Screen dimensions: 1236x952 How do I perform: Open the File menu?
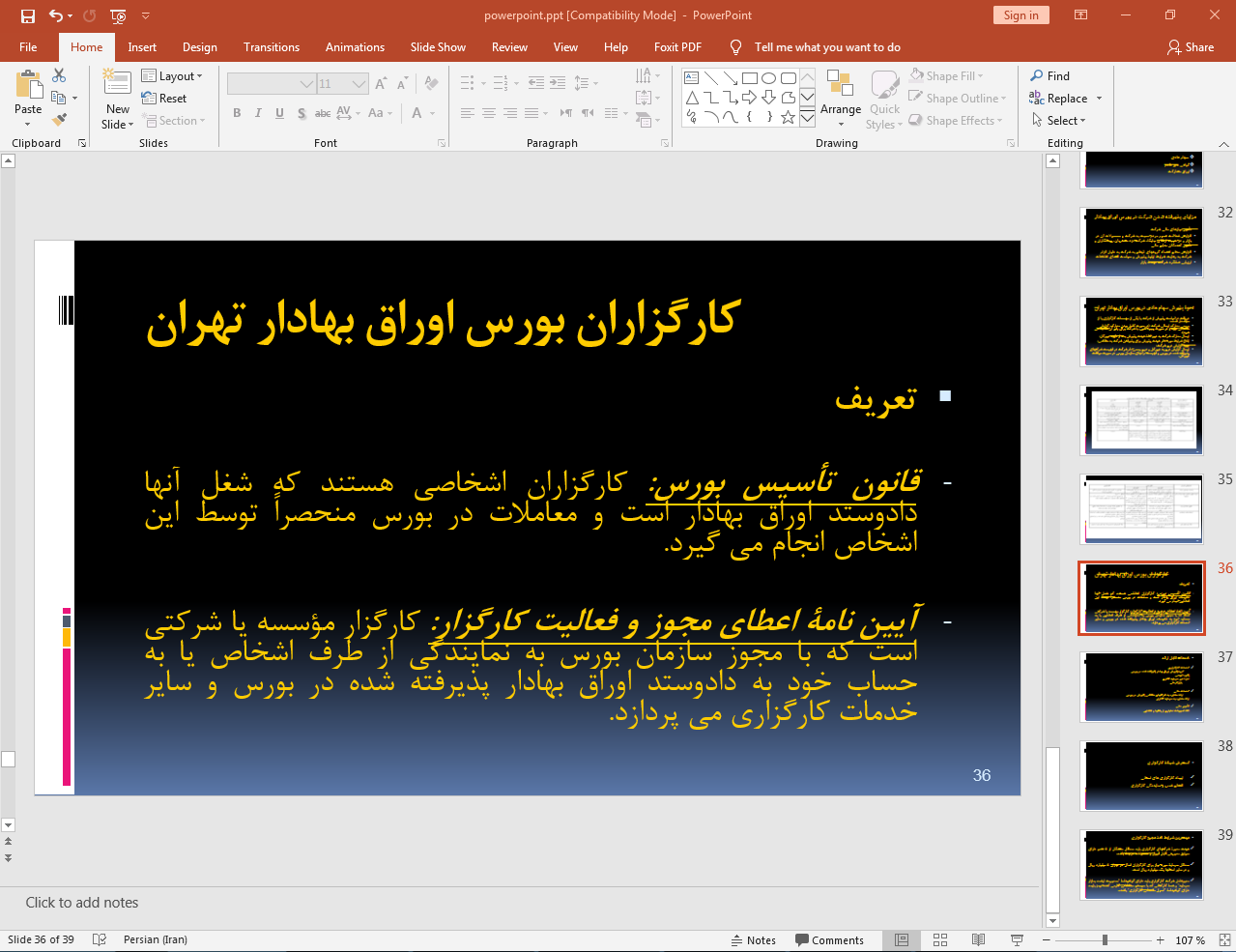[28, 47]
